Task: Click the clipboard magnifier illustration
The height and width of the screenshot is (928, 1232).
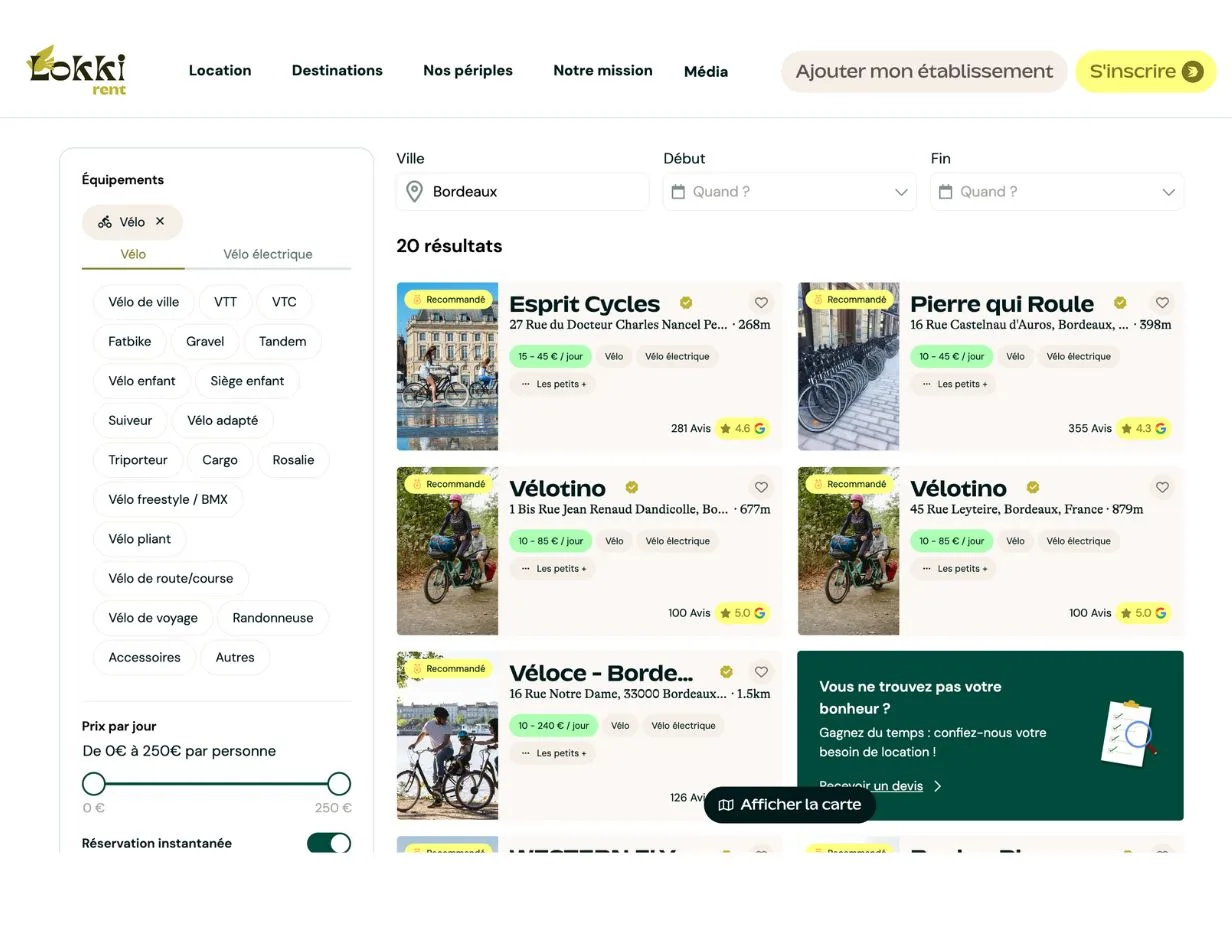Action: click(1128, 734)
